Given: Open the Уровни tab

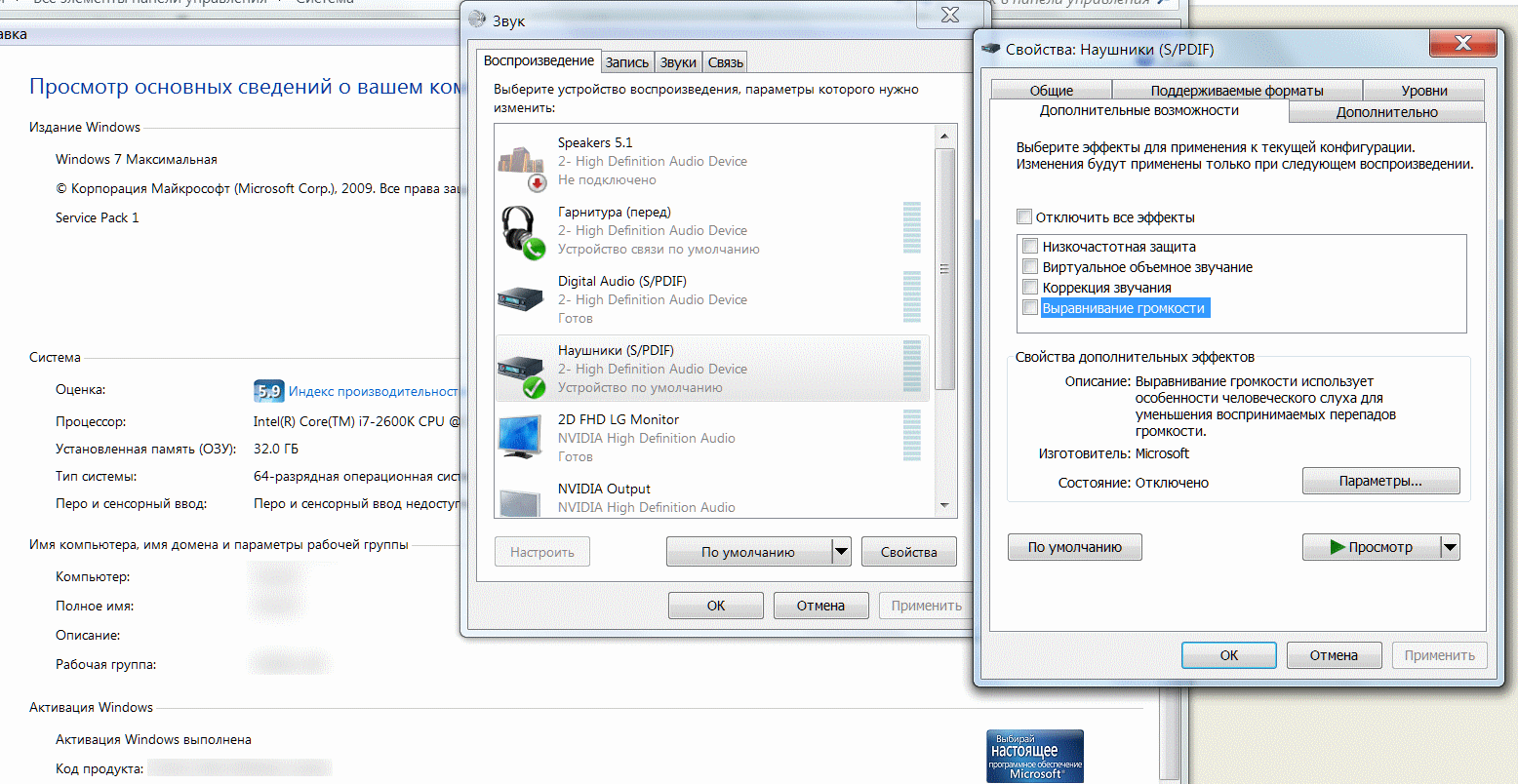Looking at the screenshot, I should [1423, 91].
